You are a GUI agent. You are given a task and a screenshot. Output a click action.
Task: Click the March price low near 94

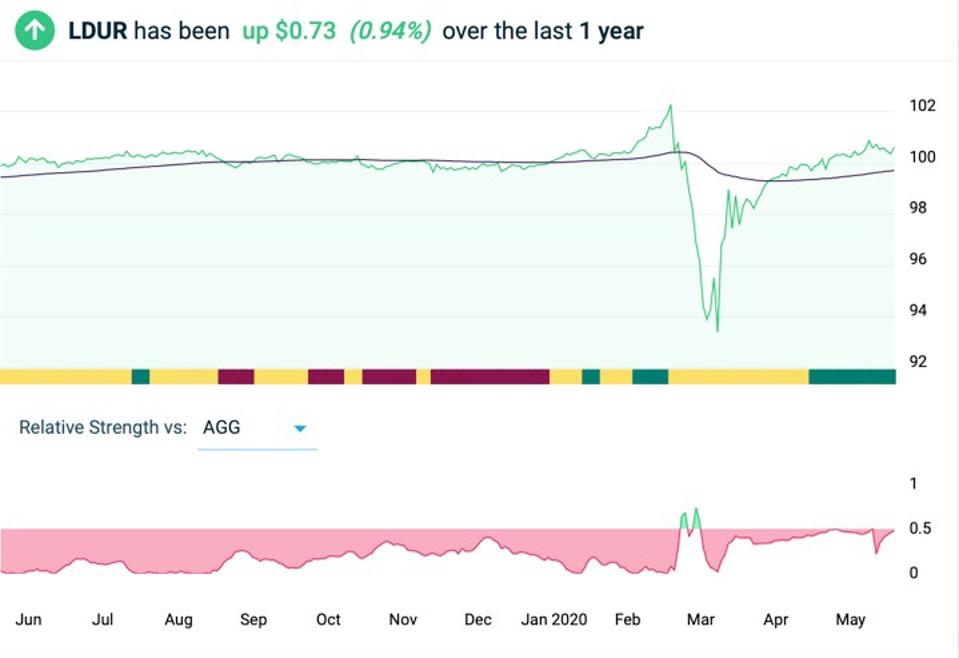[717, 329]
